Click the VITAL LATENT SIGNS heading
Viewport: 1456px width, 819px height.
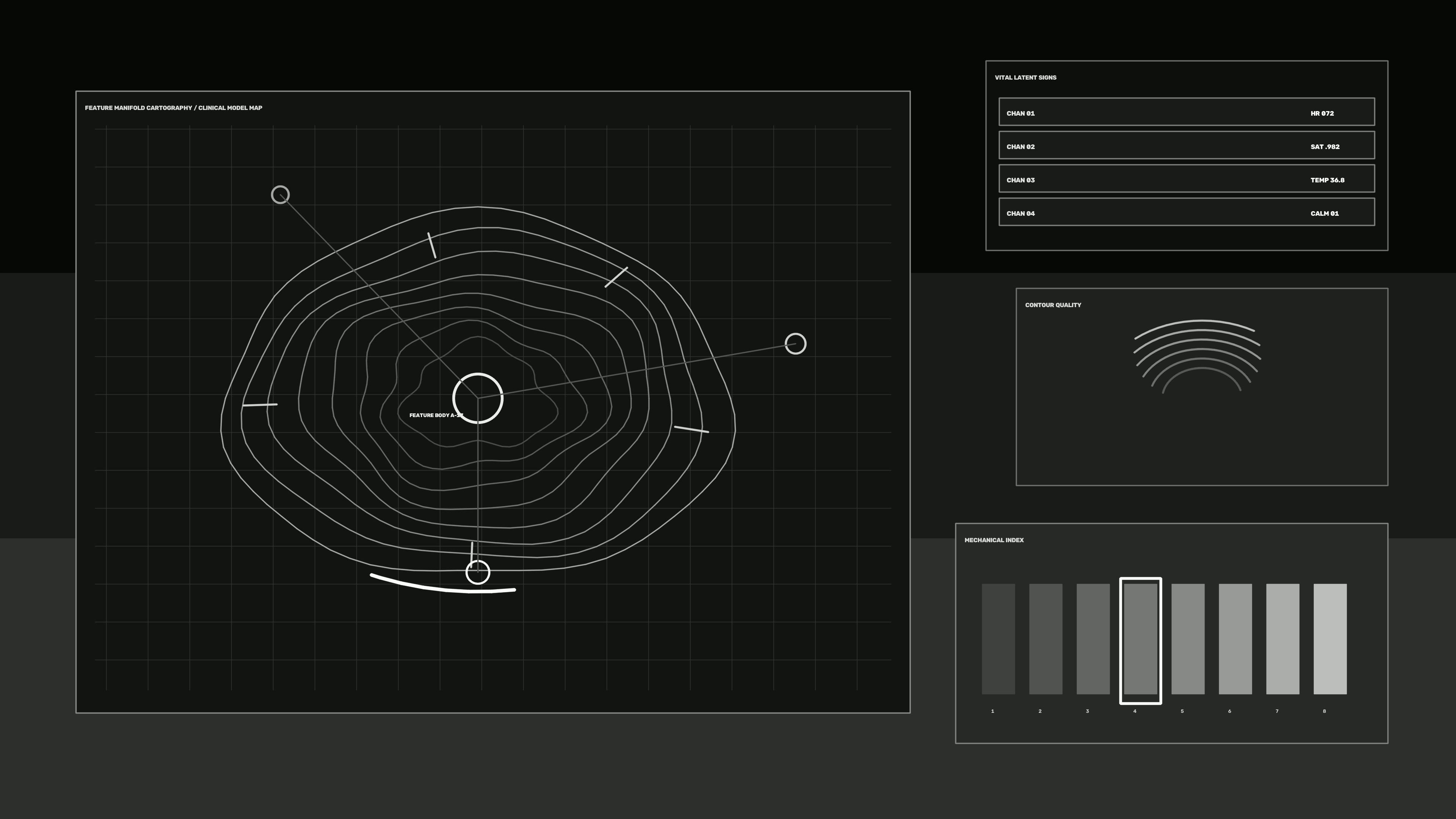(1025, 77)
